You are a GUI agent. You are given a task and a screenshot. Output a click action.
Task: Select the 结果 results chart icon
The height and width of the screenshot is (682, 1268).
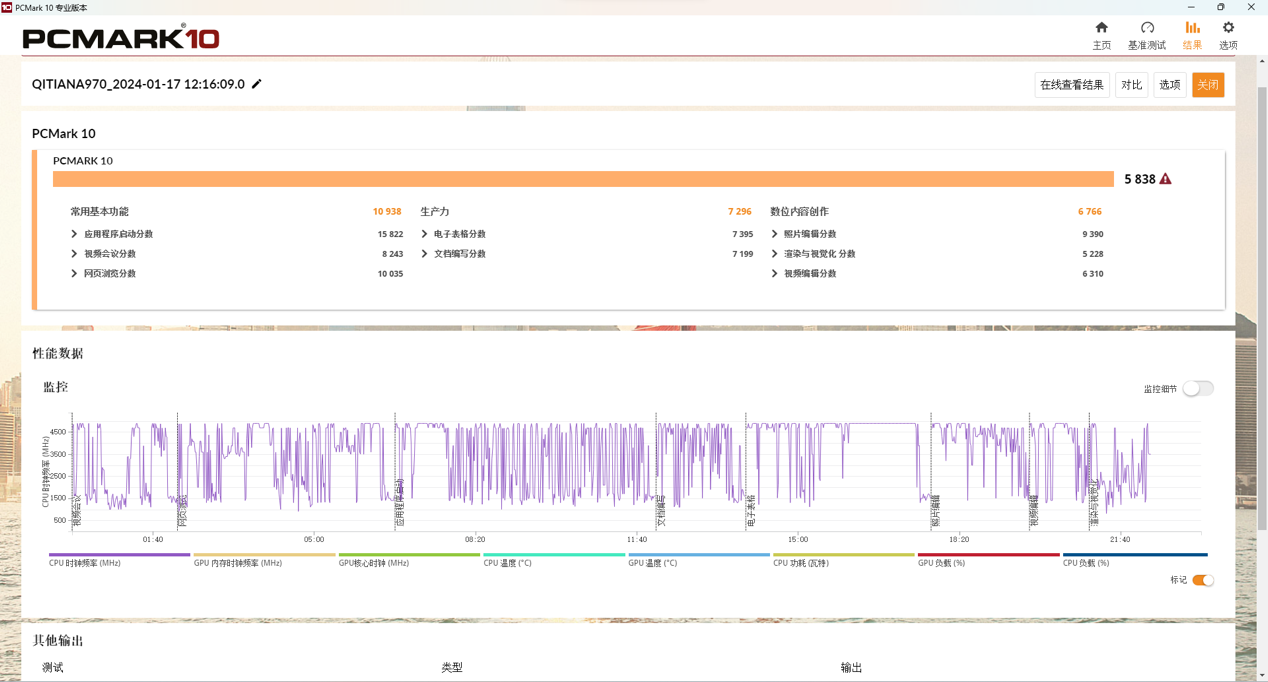tap(1192, 28)
